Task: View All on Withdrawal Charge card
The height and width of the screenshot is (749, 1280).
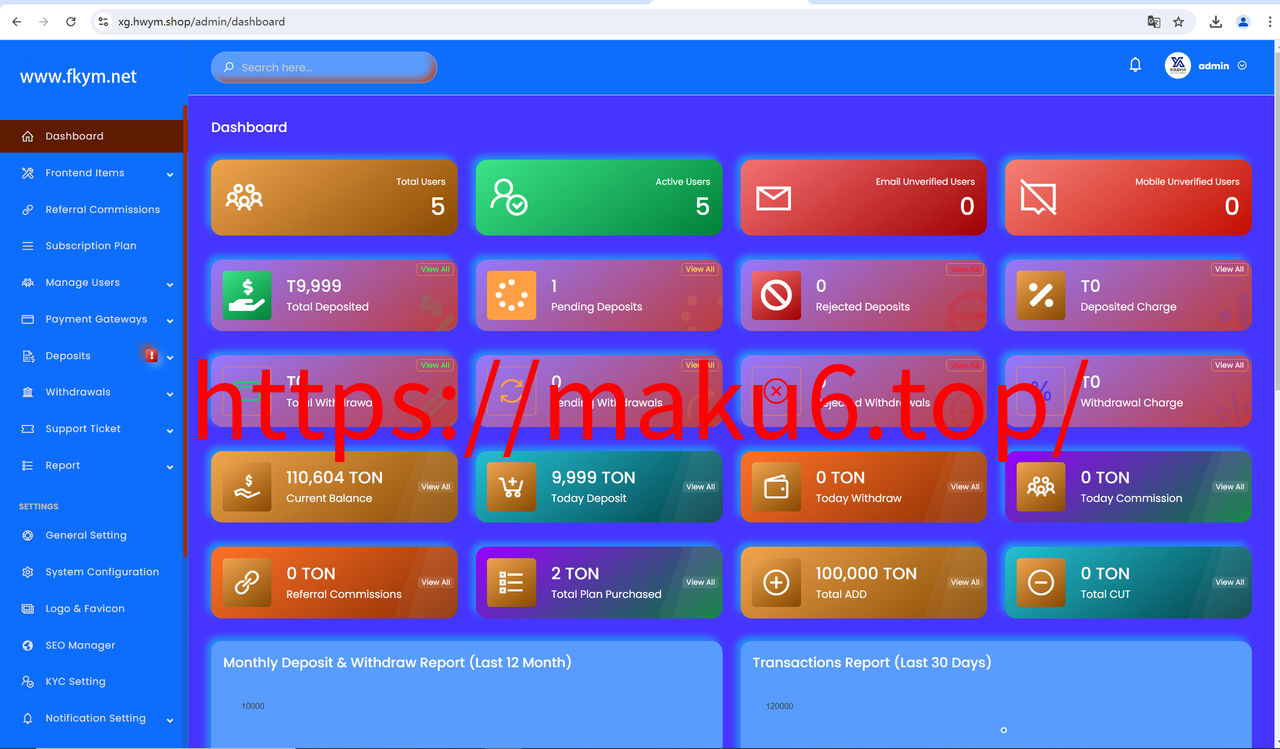Action: pos(1229,365)
